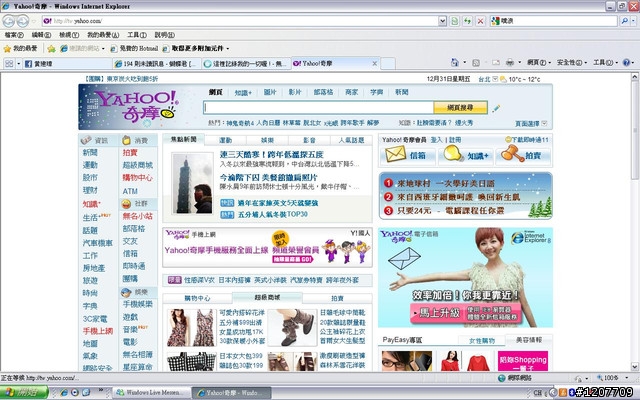Select the 購物中心 shopping tab
Viewport: 640px width, 400px height.
[x=197, y=298]
